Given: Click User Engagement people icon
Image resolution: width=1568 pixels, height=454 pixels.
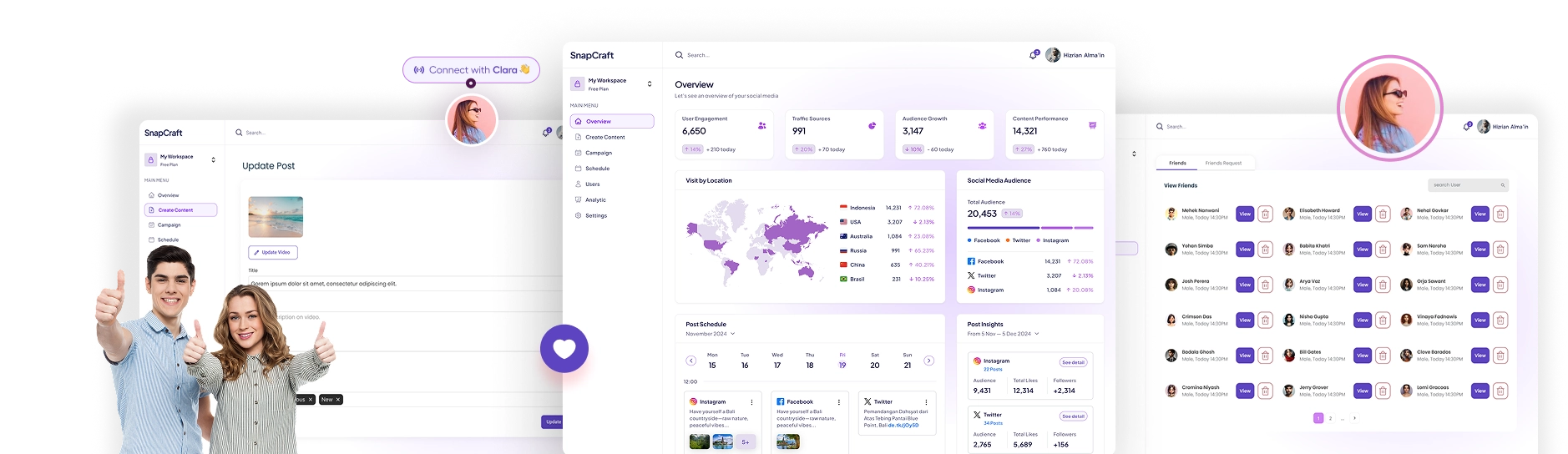Looking at the screenshot, I should (x=761, y=126).
